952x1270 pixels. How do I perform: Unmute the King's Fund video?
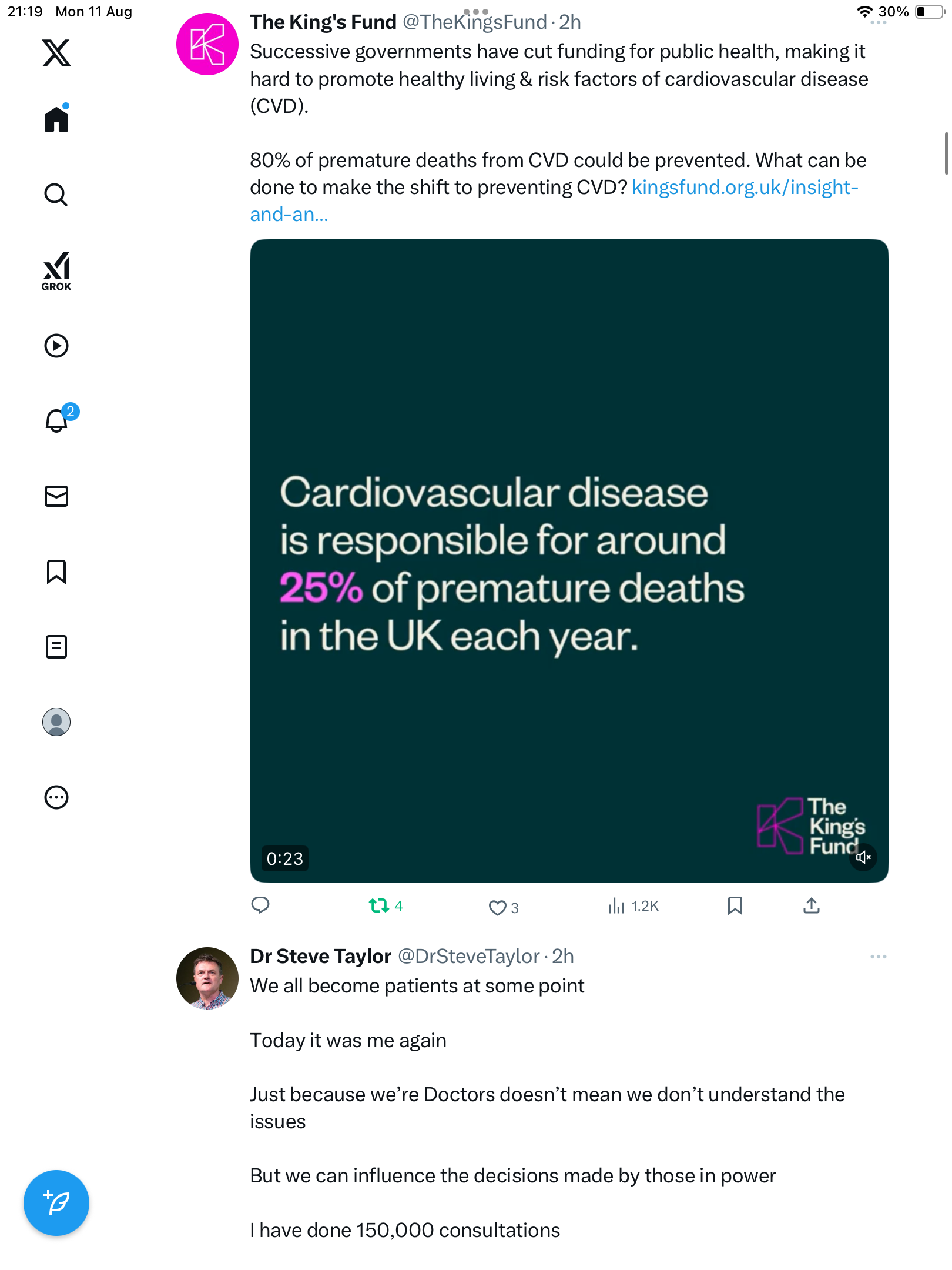[863, 858]
